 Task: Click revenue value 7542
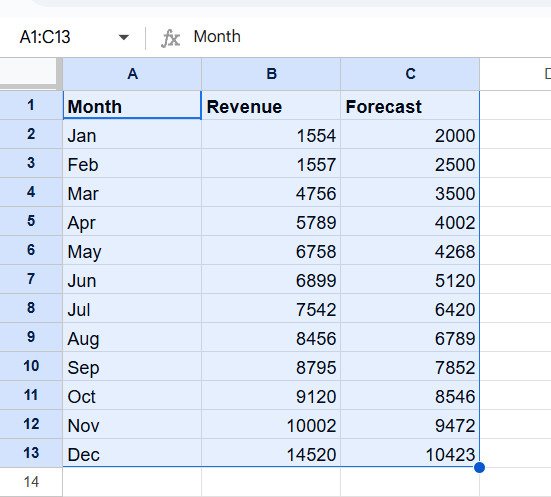point(271,308)
